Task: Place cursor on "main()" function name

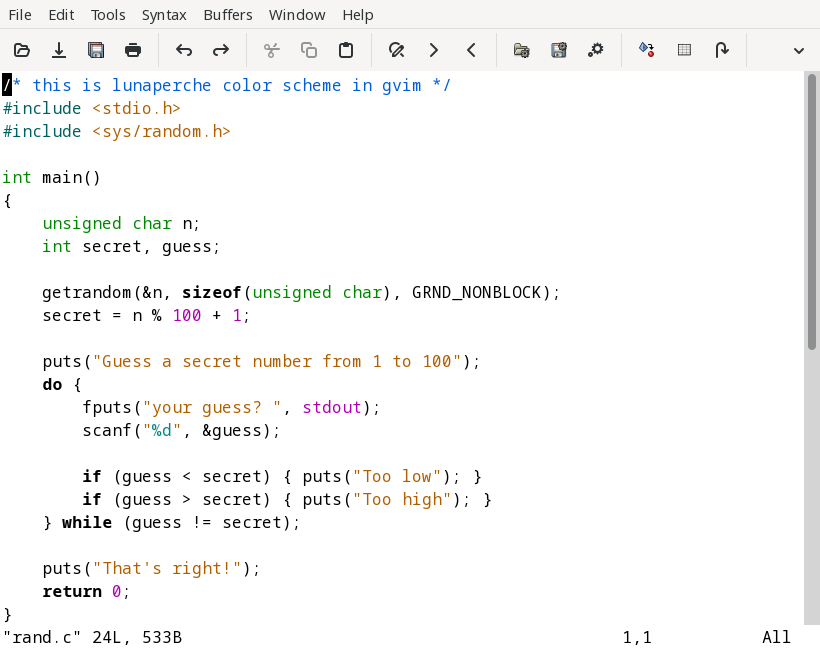Action: point(71,177)
